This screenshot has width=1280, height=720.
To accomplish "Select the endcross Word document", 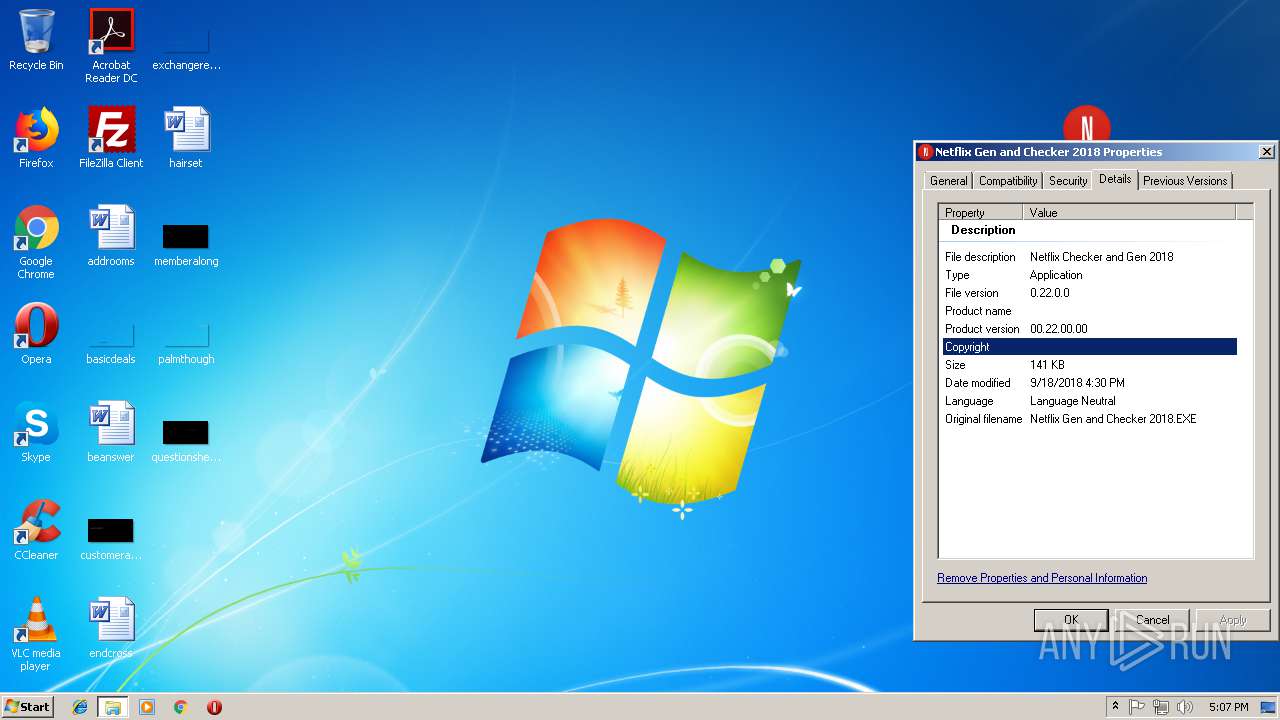I will [111, 628].
